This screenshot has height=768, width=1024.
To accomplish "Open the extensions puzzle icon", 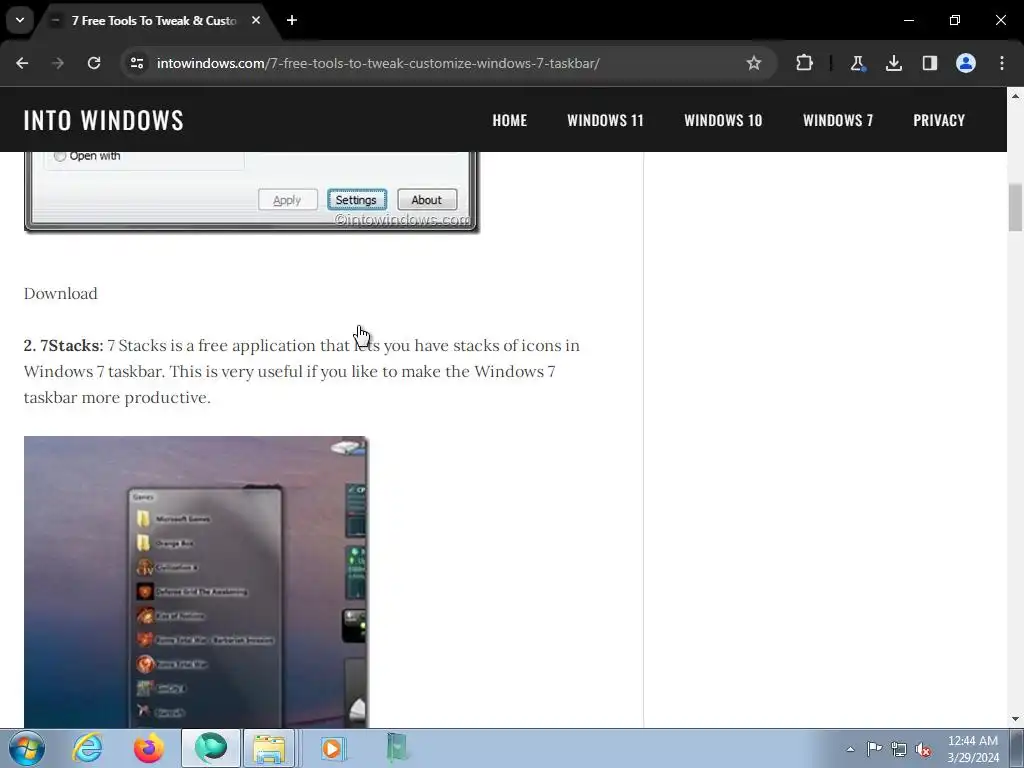I will coord(805,63).
